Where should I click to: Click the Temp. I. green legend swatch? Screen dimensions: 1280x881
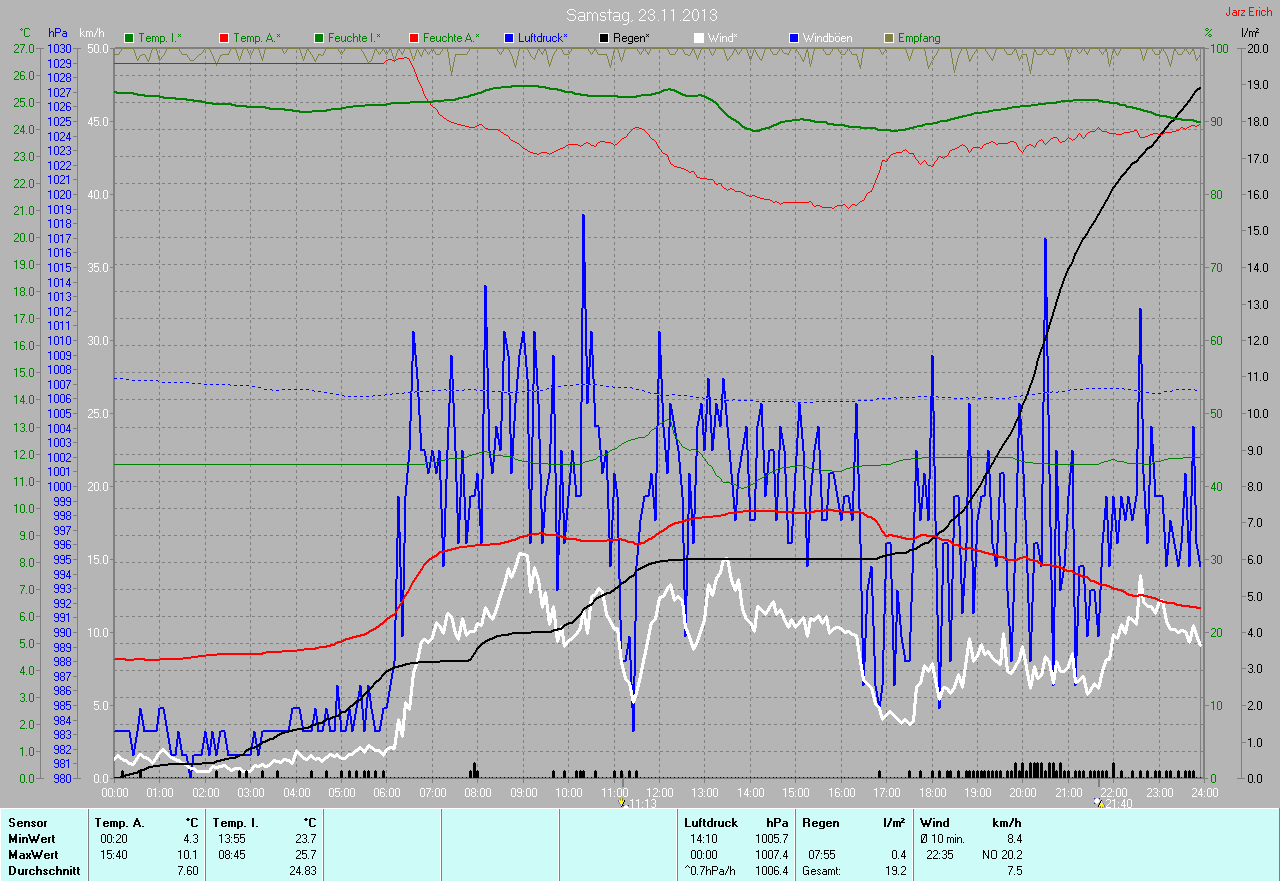pos(129,38)
